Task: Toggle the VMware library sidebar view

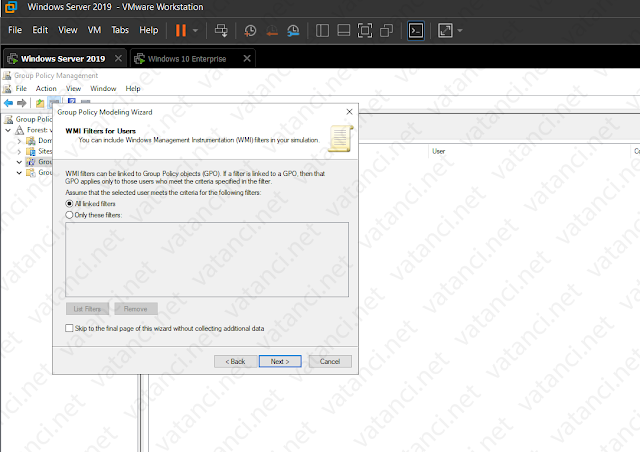Action: click(x=322, y=30)
